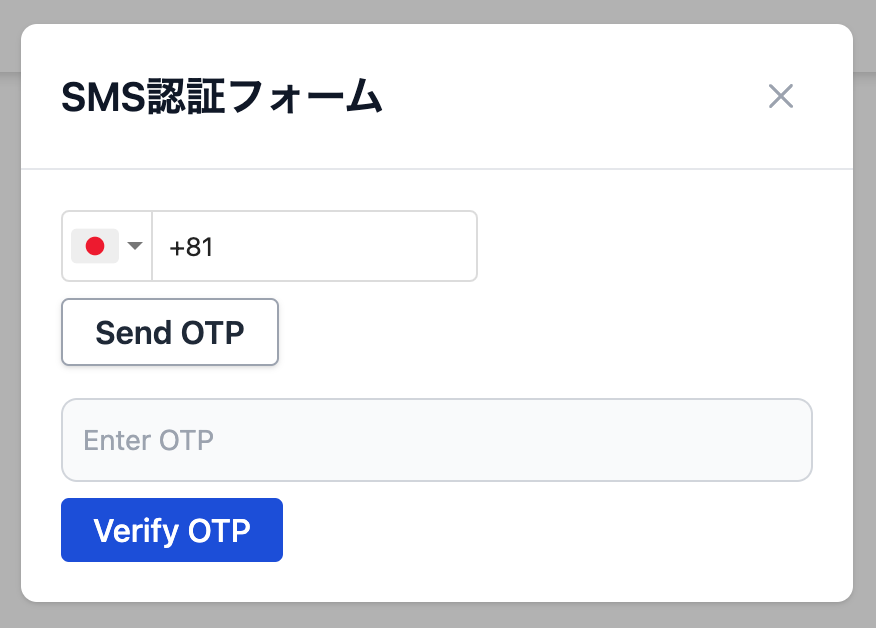This screenshot has width=876, height=628.
Task: Click into the Enter OTP field
Action: point(436,440)
